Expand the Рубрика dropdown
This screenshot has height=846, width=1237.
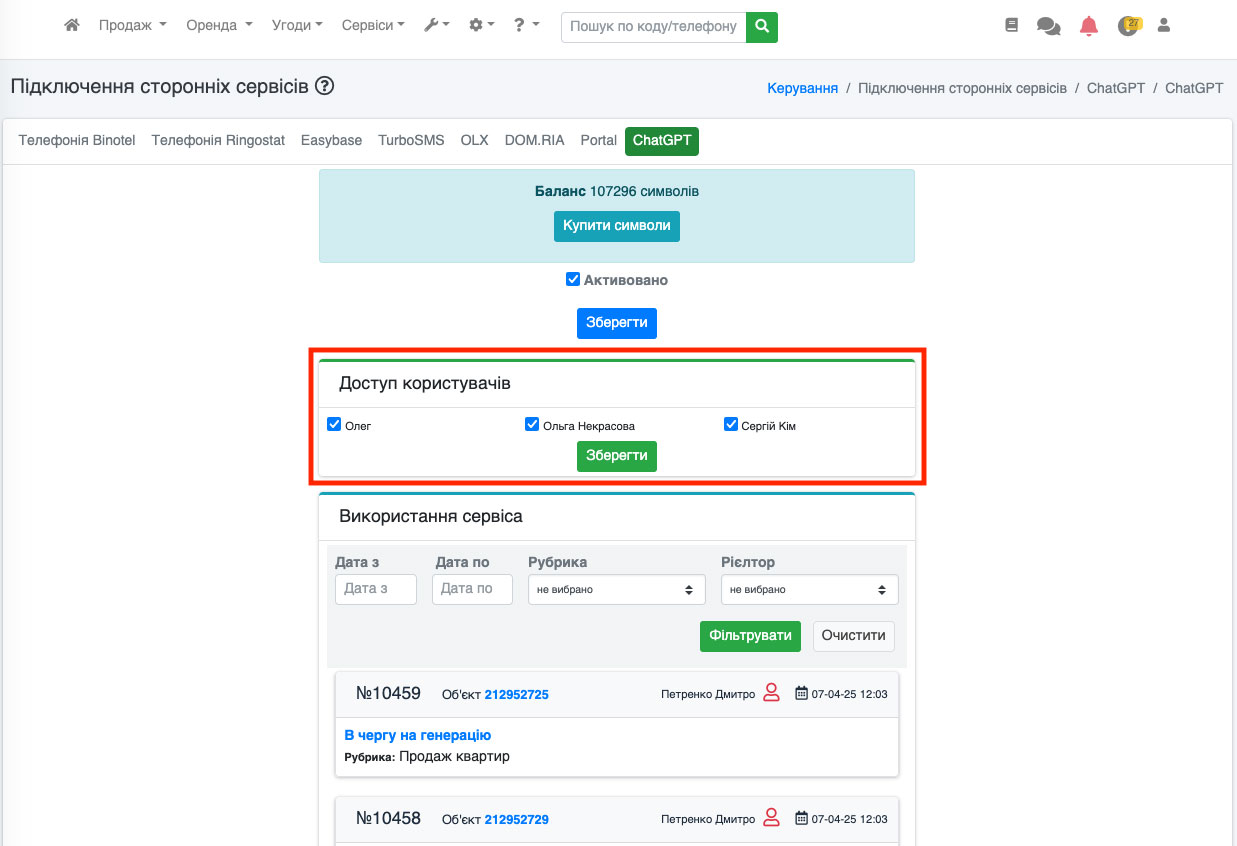click(x=616, y=590)
